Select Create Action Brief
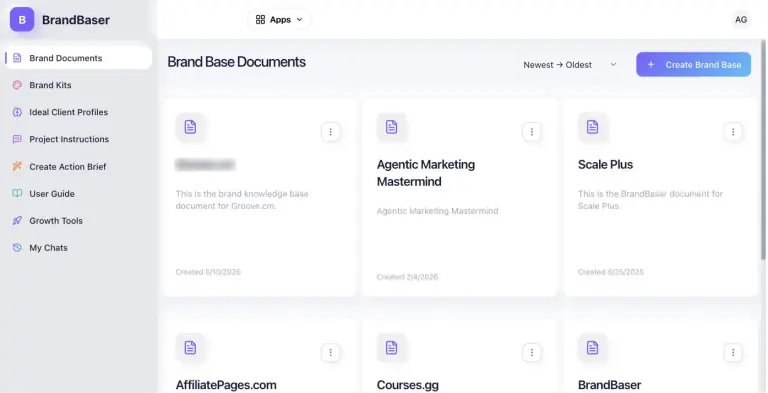This screenshot has height=393, width=768. (x=68, y=167)
